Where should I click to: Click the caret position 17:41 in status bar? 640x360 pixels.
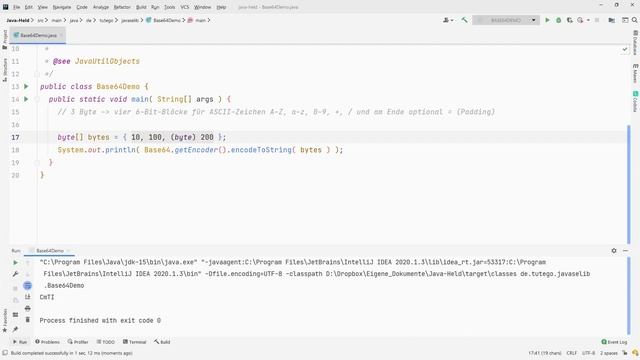[545, 353]
